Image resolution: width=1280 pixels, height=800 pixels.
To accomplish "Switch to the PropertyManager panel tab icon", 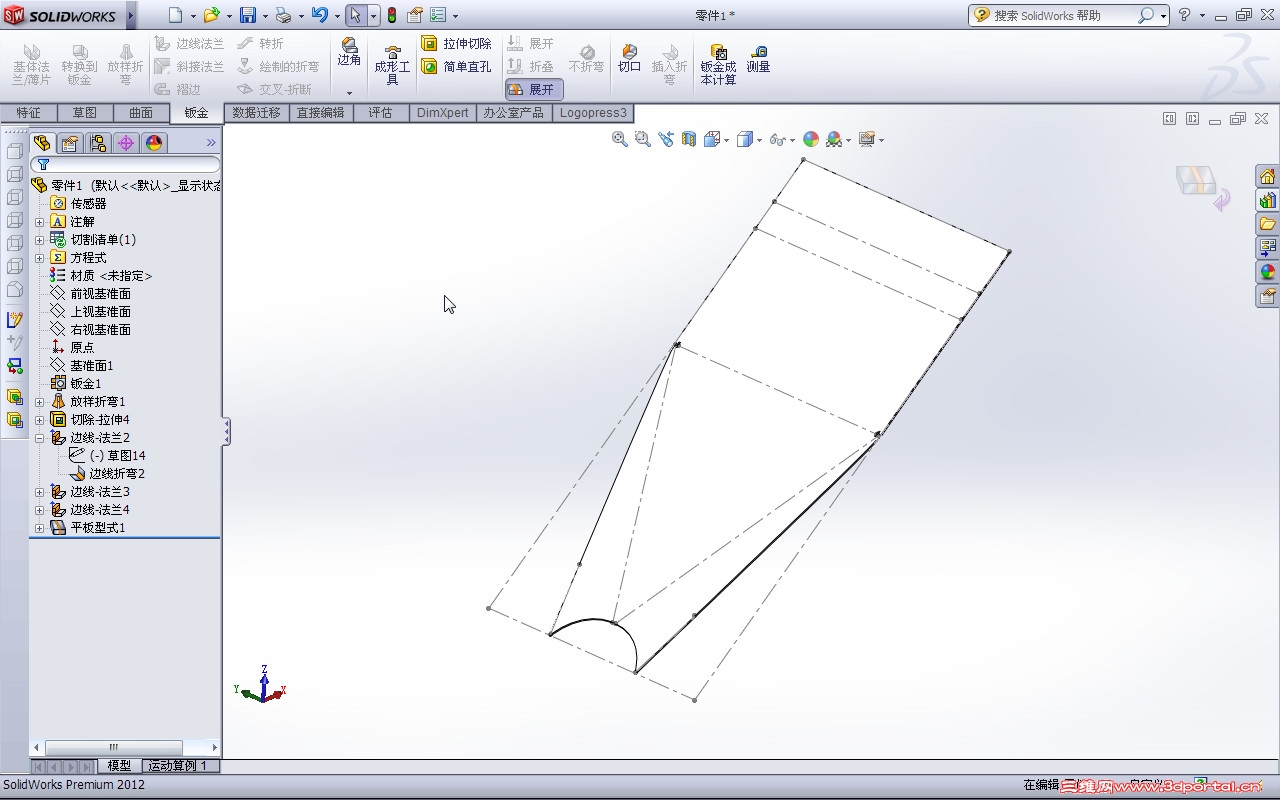I will (x=69, y=143).
